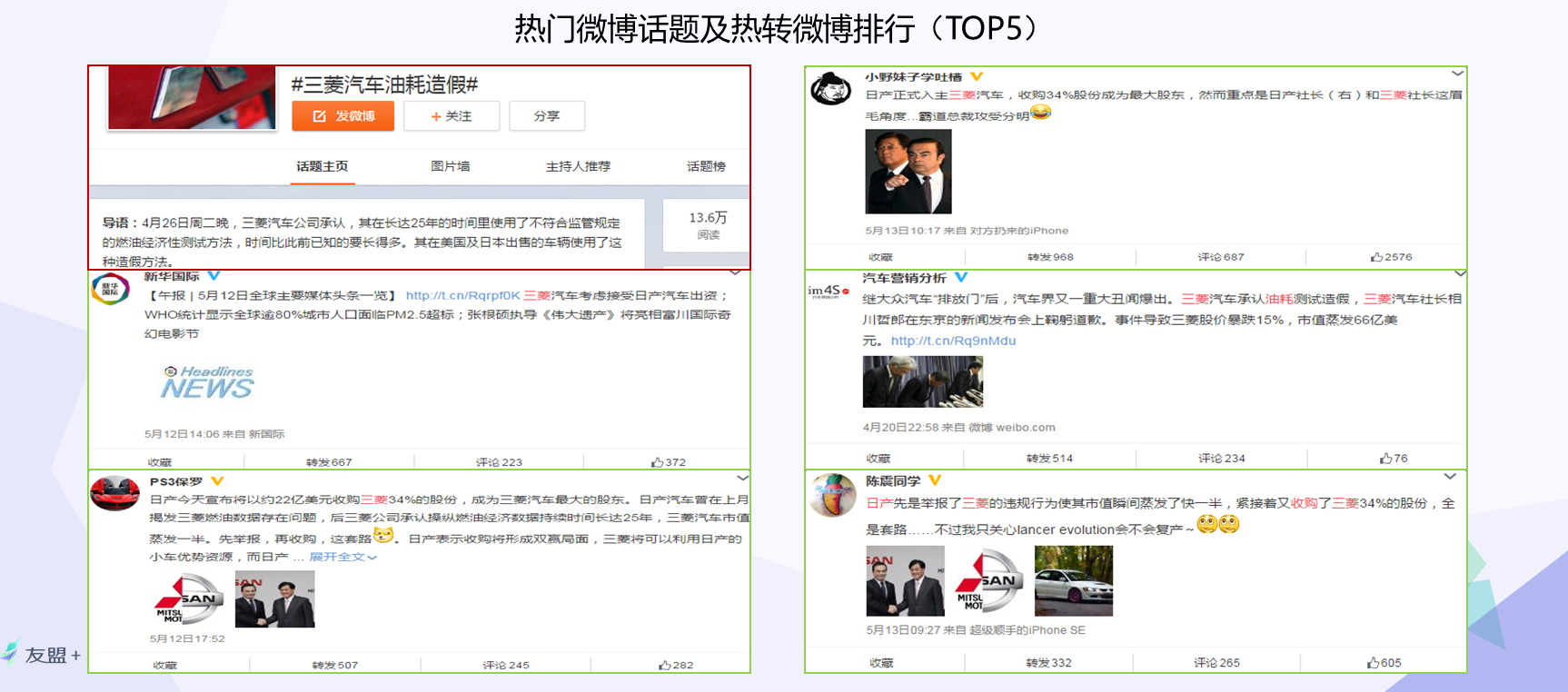Open the 话题榜 tab
Image resolution: width=1568 pixels, height=692 pixels.
point(706,166)
